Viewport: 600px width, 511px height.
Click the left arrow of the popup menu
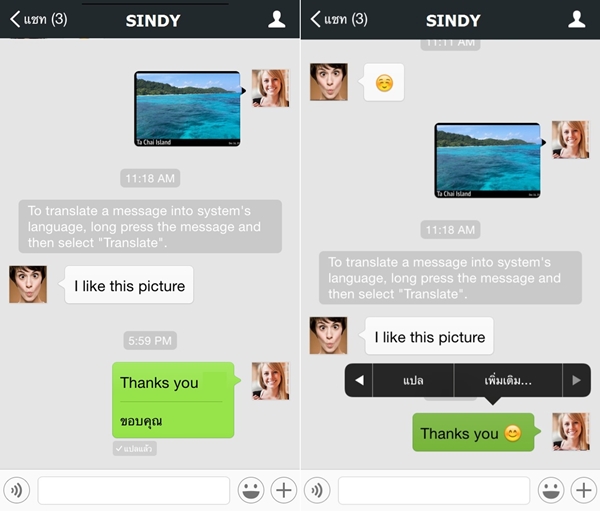[x=359, y=381]
